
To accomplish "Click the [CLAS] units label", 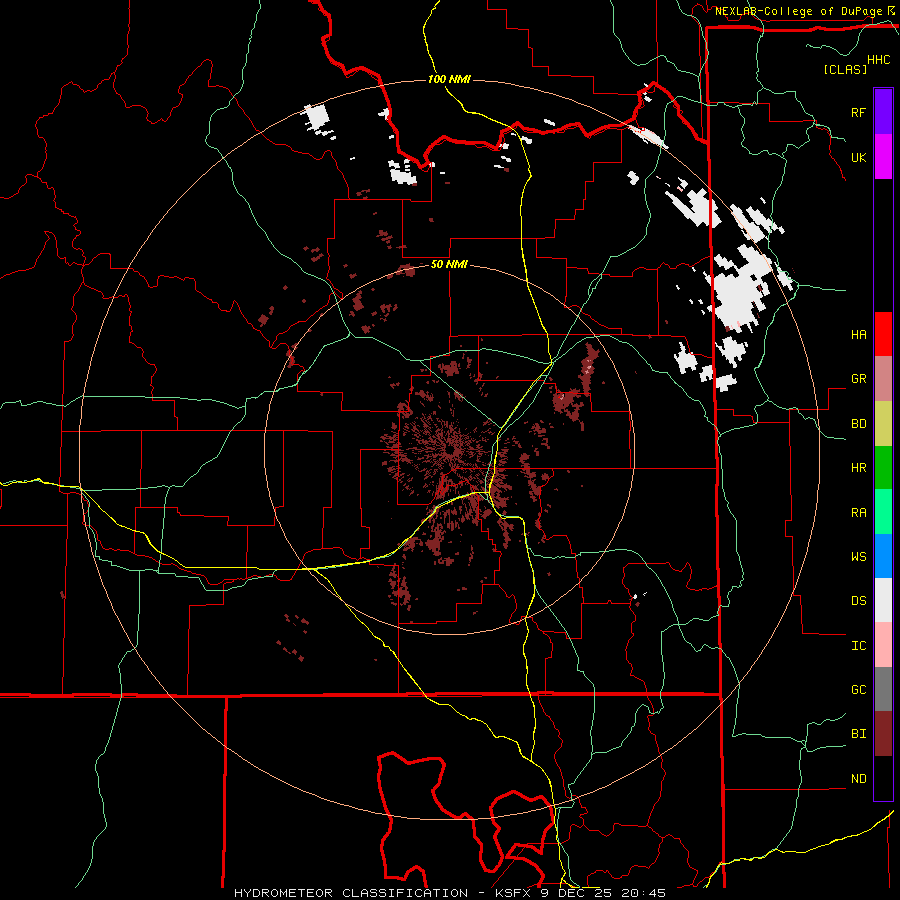I will click(845, 69).
